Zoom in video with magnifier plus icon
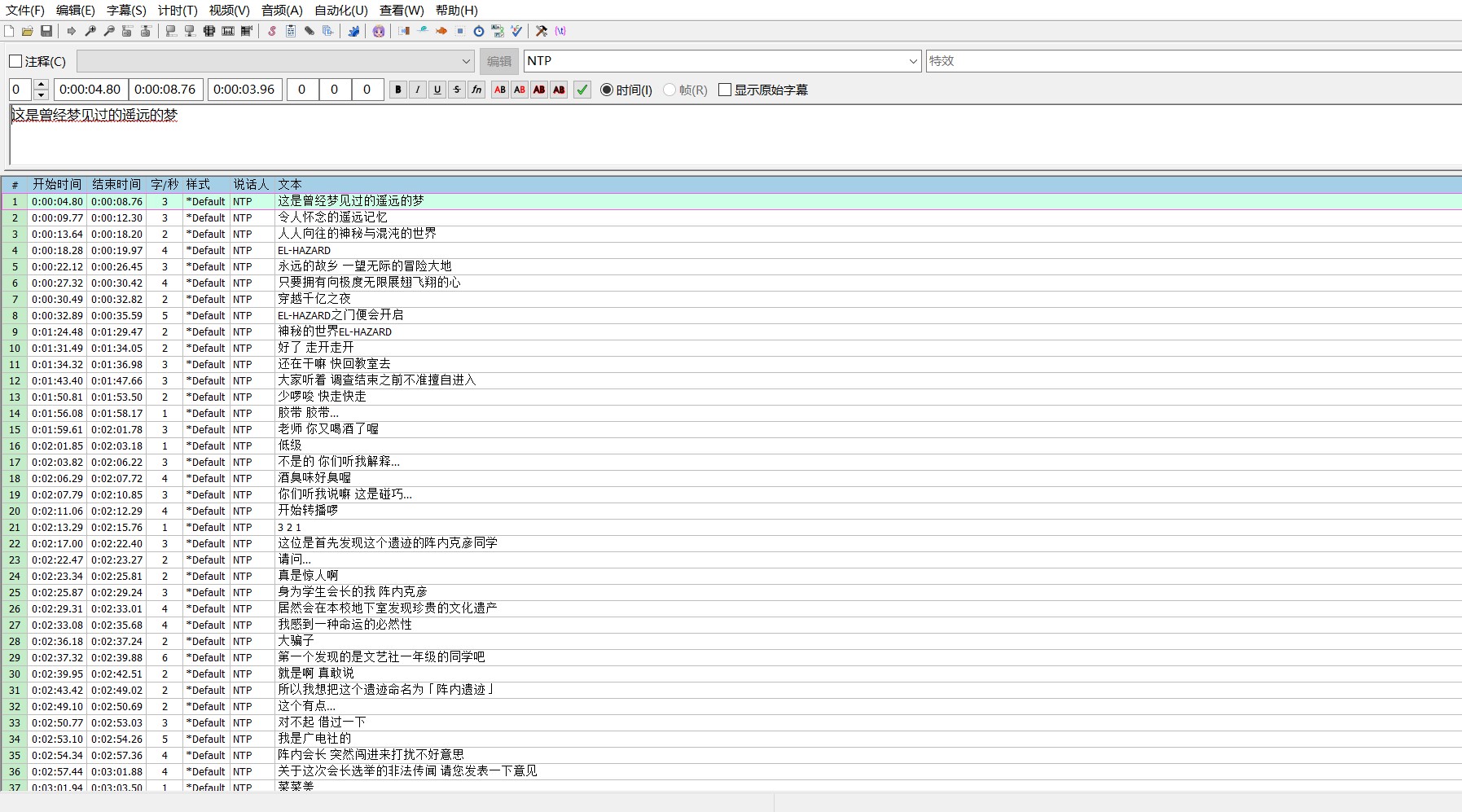The image size is (1462, 812). point(90,31)
